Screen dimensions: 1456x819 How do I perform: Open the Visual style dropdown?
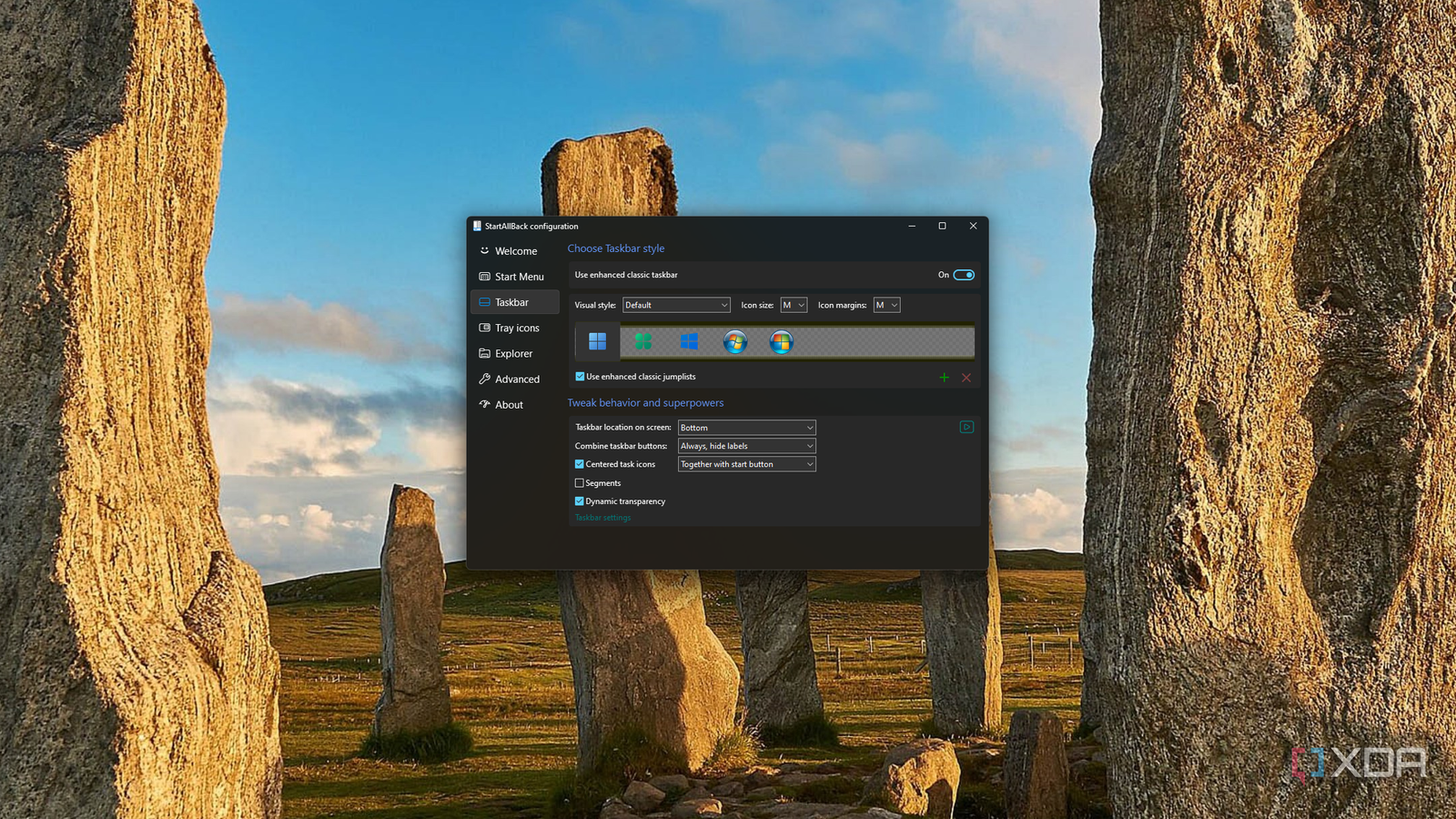(675, 305)
